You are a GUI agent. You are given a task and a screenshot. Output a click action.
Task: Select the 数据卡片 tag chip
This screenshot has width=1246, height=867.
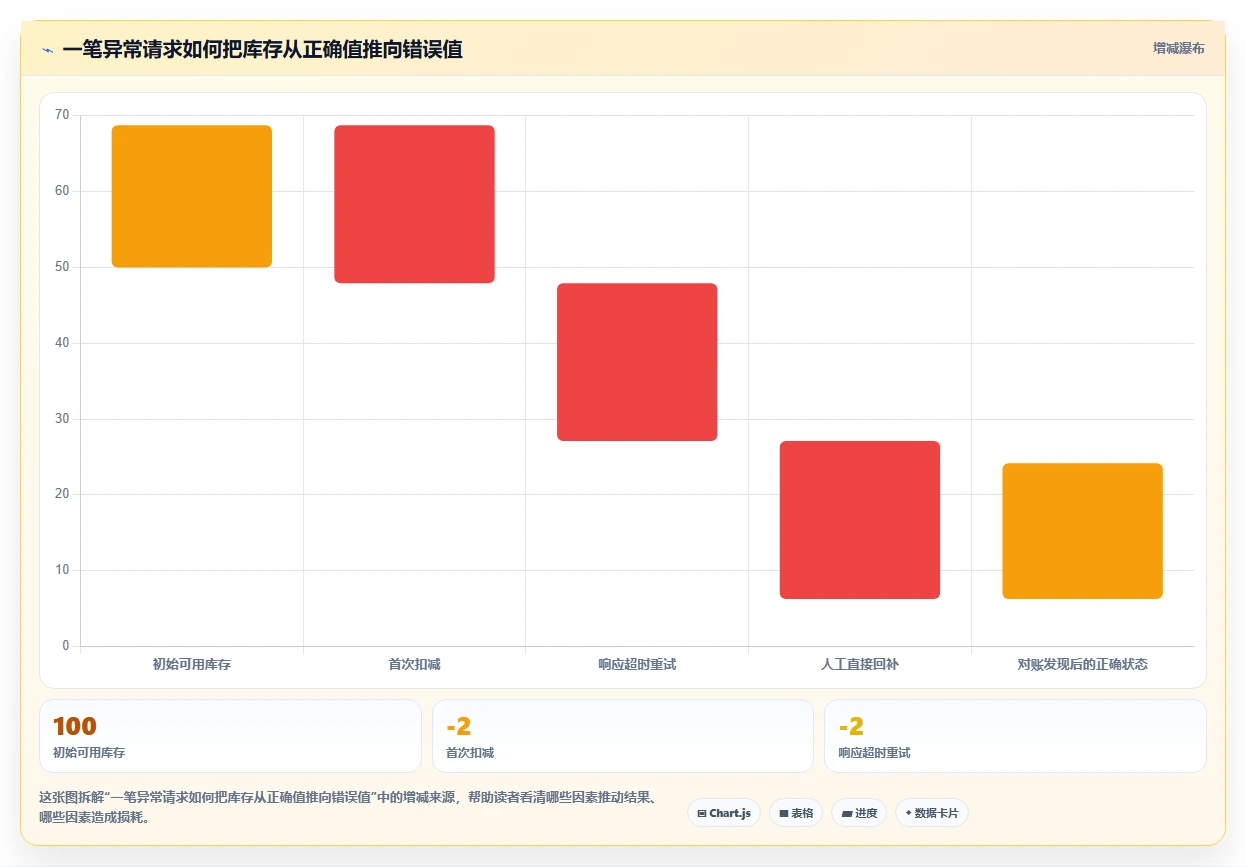[932, 813]
